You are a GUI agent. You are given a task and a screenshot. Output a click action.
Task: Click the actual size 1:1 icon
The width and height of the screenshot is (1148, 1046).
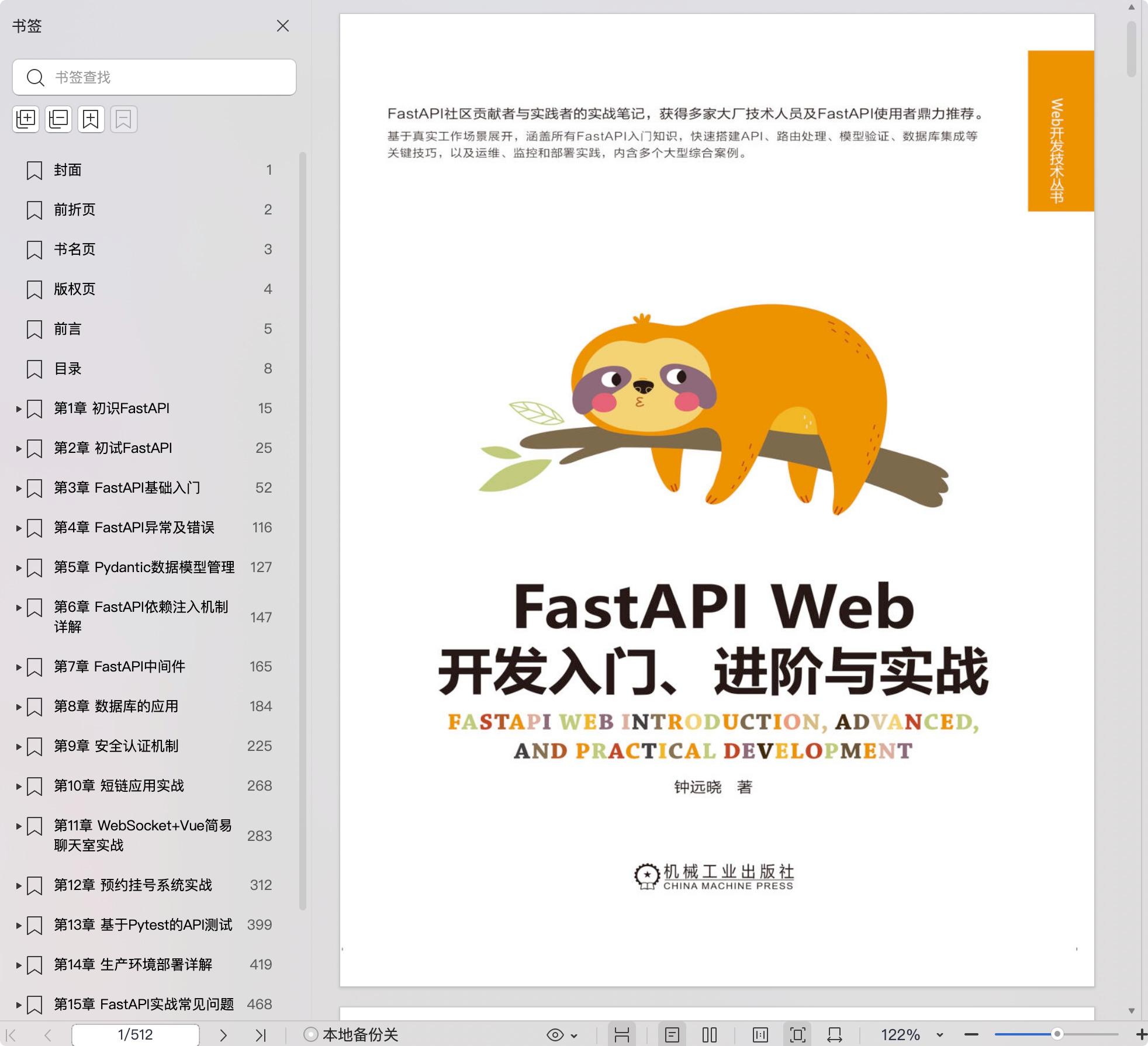click(760, 1035)
